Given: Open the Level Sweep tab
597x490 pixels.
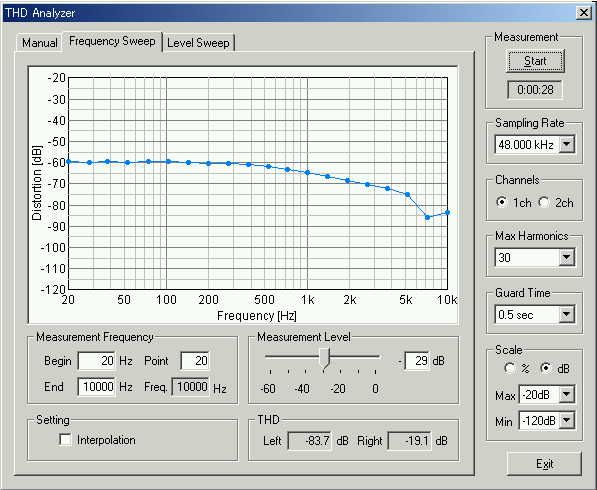Looking at the screenshot, I should [x=198, y=43].
